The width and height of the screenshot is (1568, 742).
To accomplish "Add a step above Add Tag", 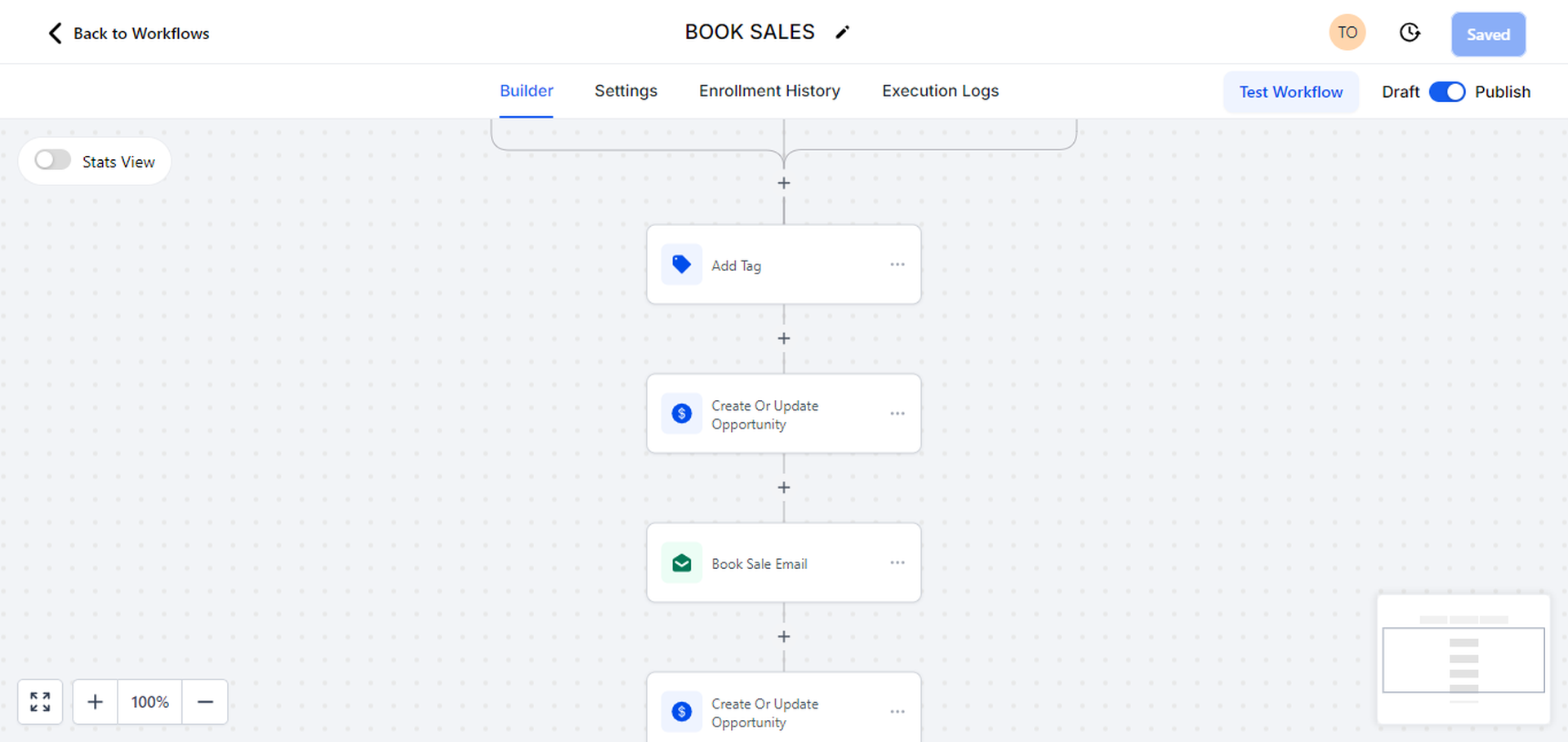I will coord(784,183).
